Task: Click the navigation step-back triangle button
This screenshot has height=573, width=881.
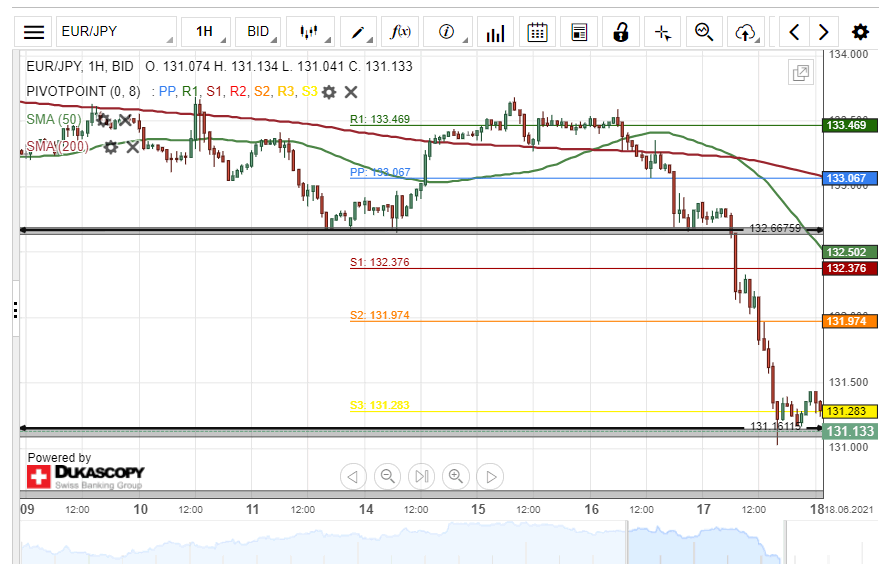Action: [353, 477]
